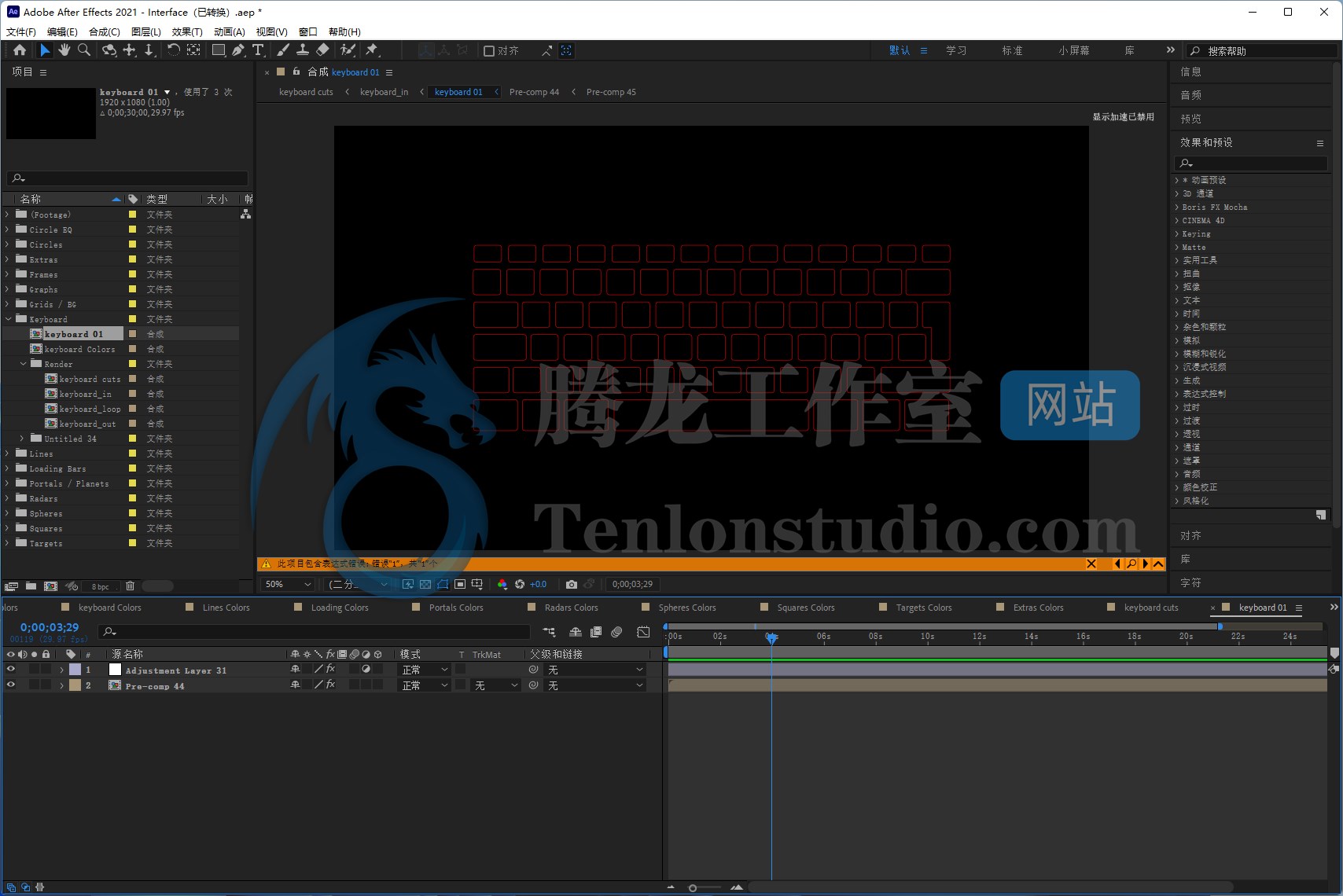Select the Rotation tool

pyautogui.click(x=174, y=50)
